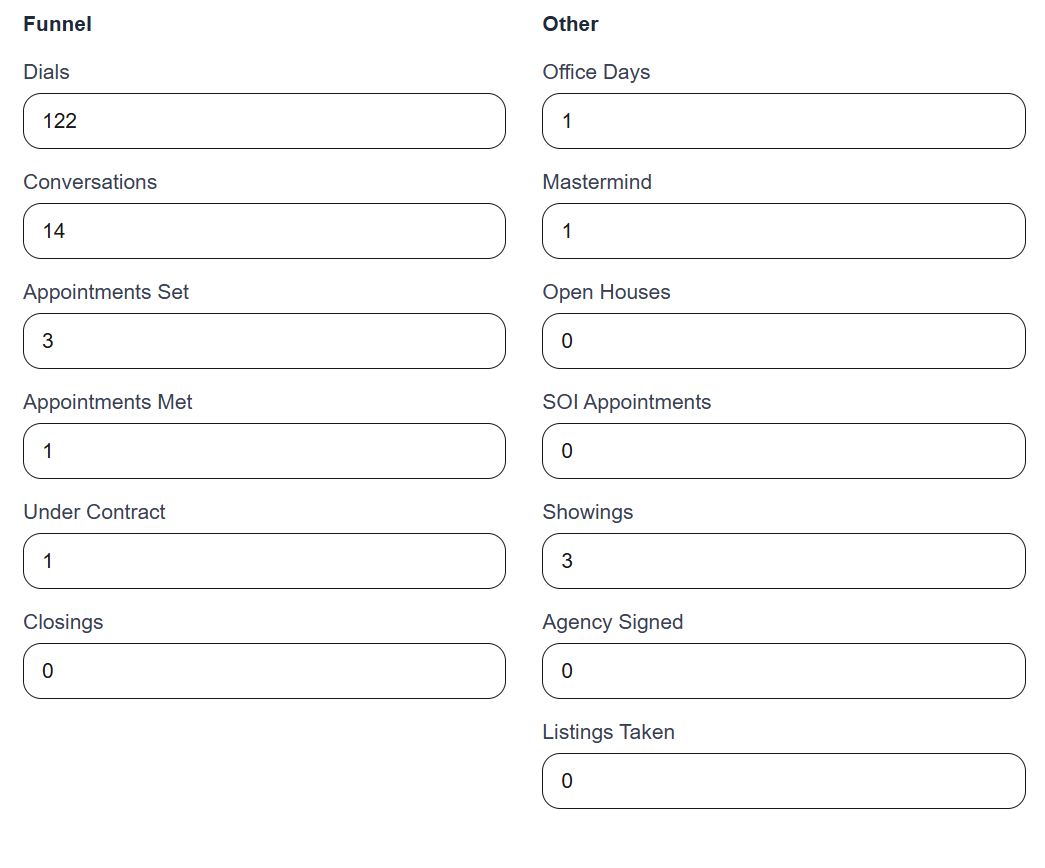Click the Dials label text
Image resolution: width=1045 pixels, height=868 pixels.
(47, 72)
